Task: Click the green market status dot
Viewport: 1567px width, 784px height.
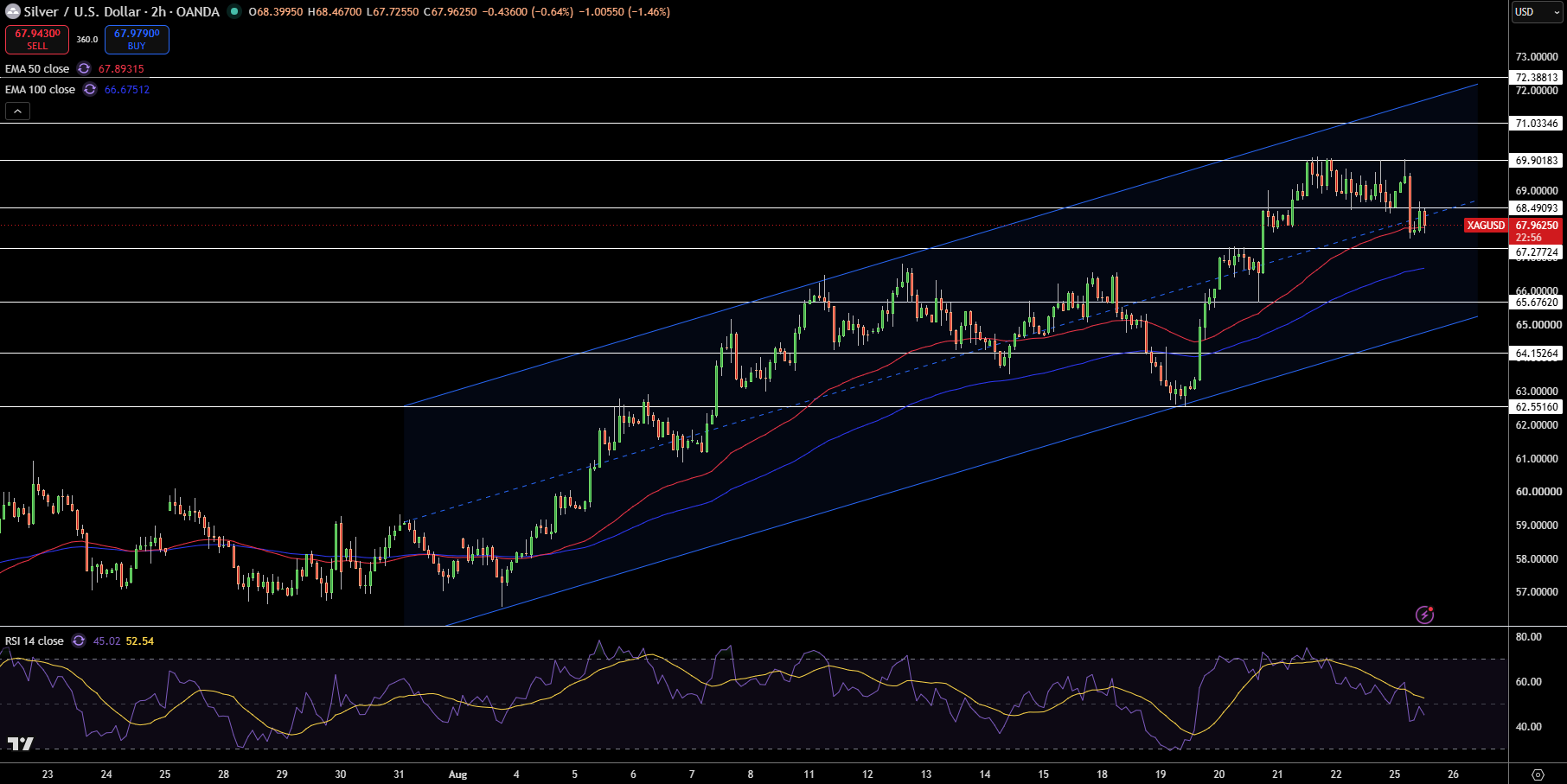Action: 234,11
